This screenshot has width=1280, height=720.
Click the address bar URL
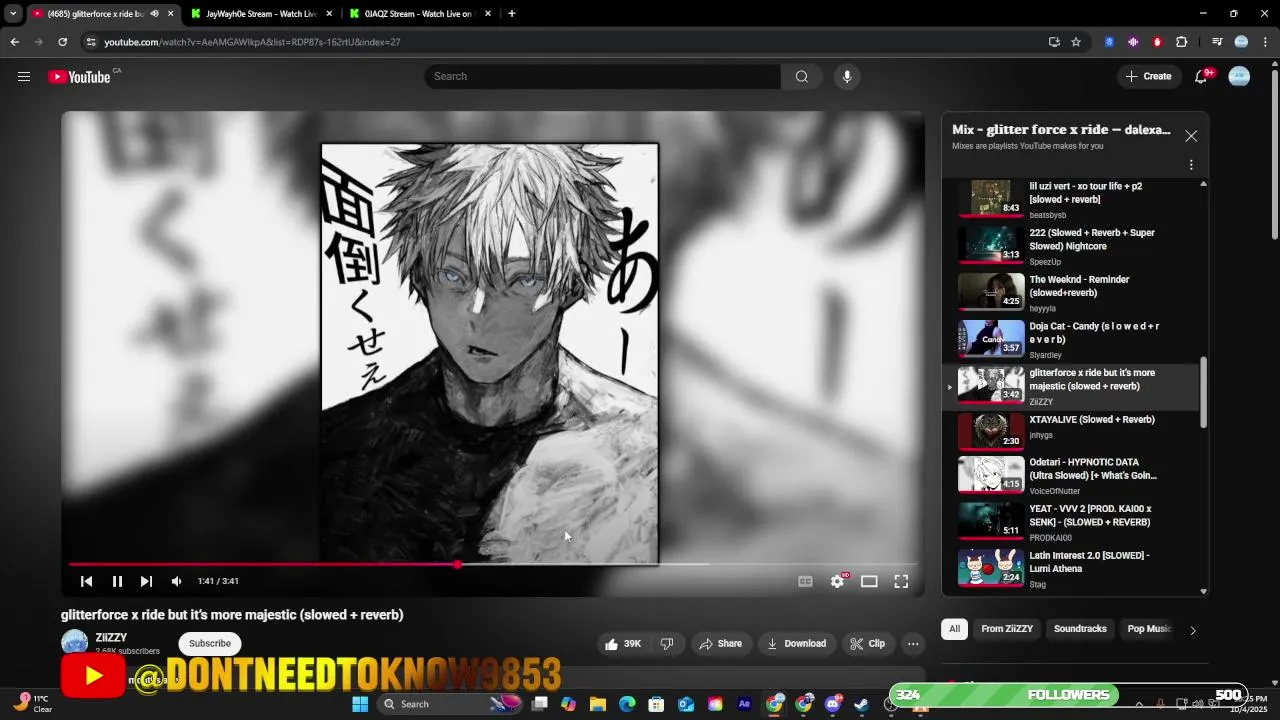pos(253,42)
